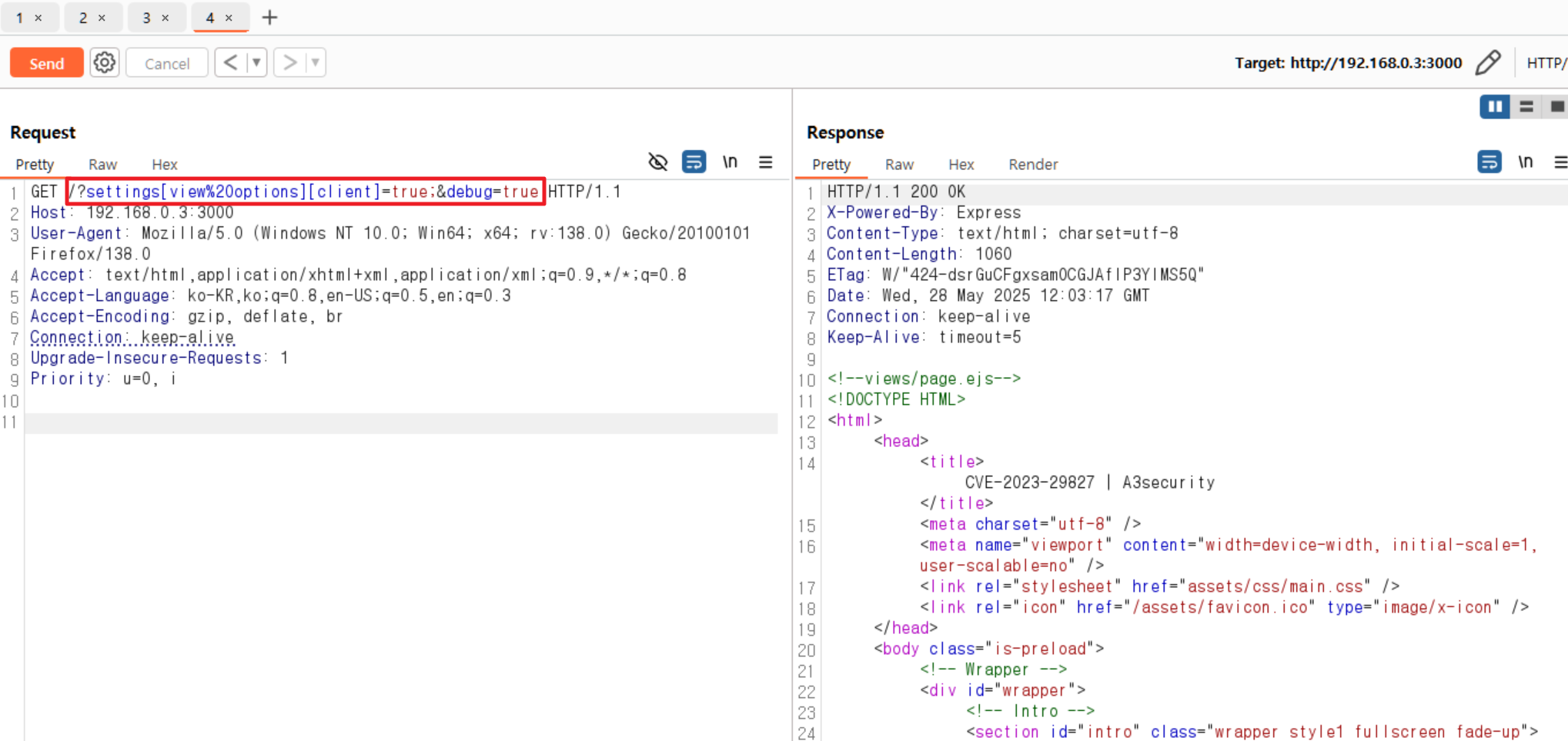
Task: Click the HTTP version selector
Action: click(x=1546, y=63)
